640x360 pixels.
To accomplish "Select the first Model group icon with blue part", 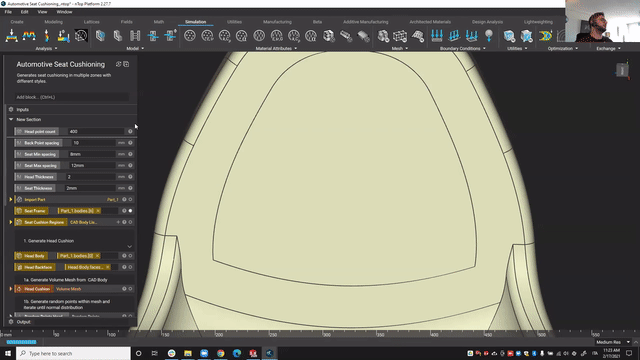I will [100, 36].
